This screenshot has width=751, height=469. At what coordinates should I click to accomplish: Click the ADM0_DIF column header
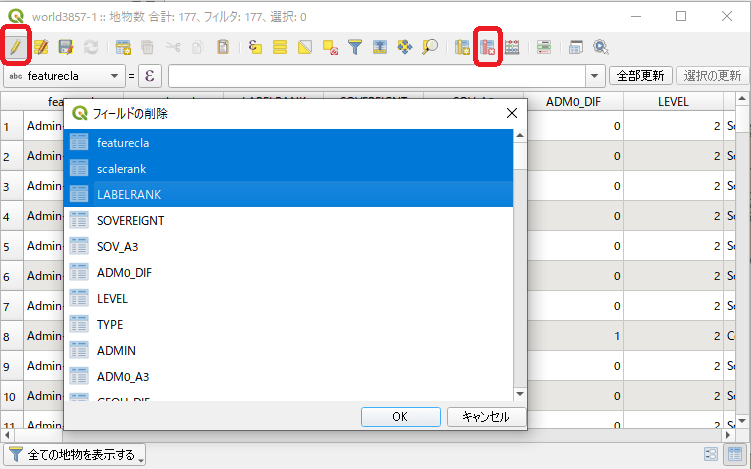click(573, 102)
